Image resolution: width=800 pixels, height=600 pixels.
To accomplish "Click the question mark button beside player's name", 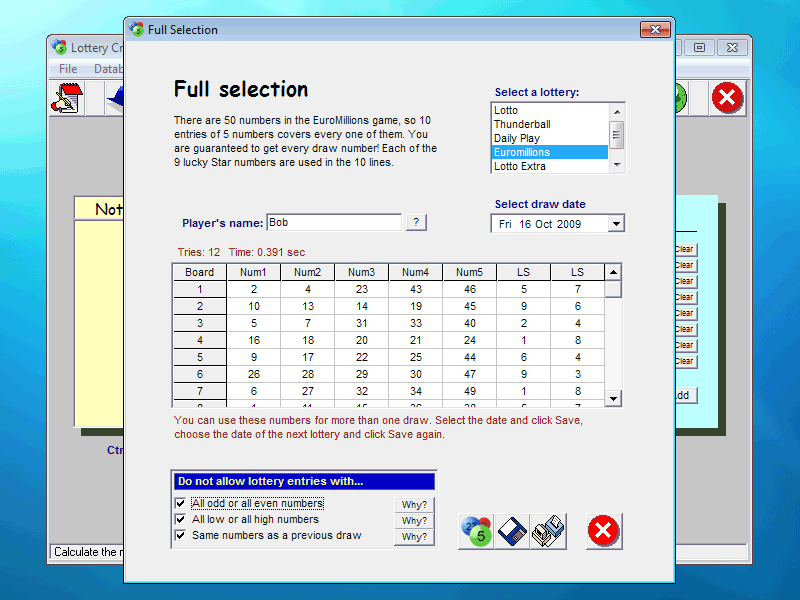I will (x=417, y=222).
